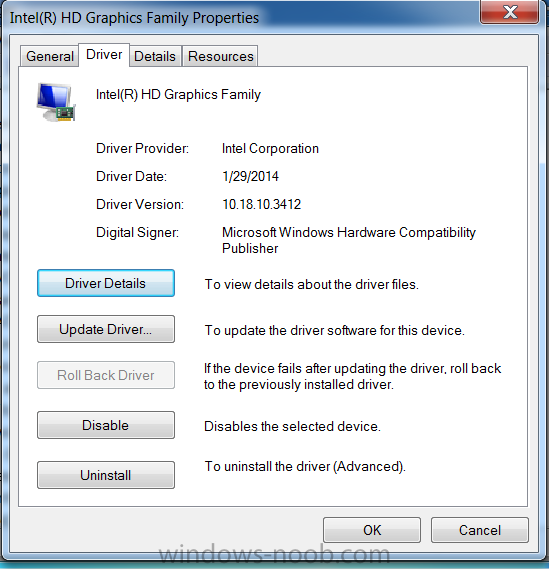Switch to the General tab

click(50, 56)
